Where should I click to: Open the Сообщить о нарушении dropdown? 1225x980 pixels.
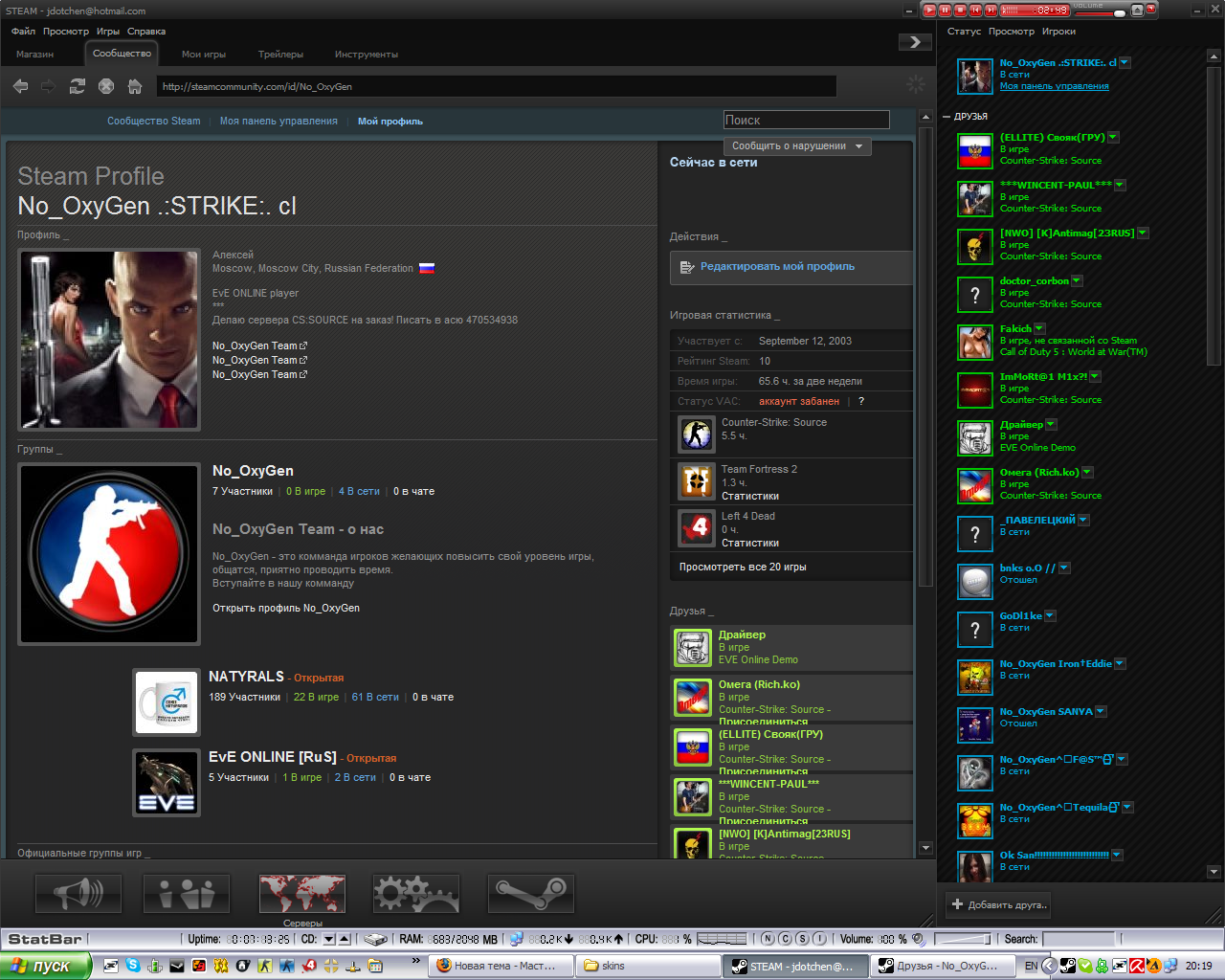click(797, 146)
